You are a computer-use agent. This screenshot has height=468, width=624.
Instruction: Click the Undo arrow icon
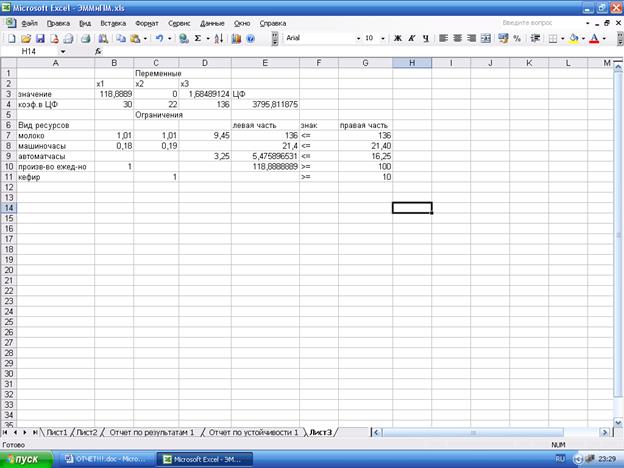click(158, 38)
